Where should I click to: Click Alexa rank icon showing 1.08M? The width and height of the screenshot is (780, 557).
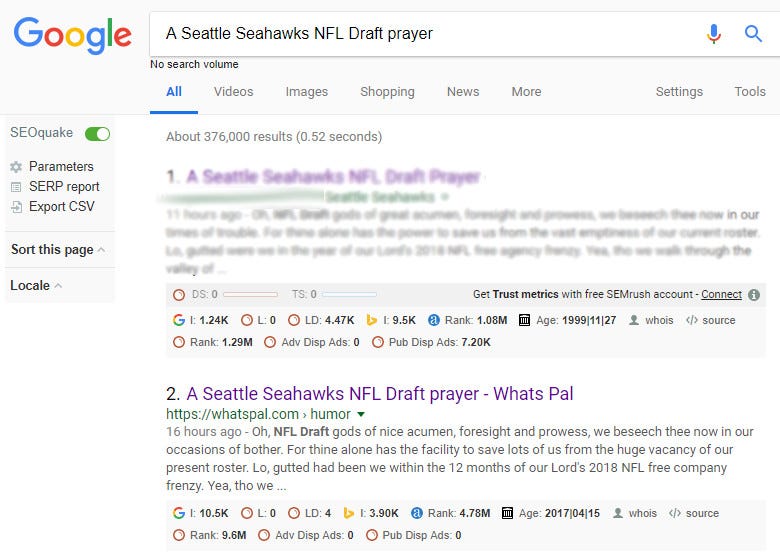(434, 320)
